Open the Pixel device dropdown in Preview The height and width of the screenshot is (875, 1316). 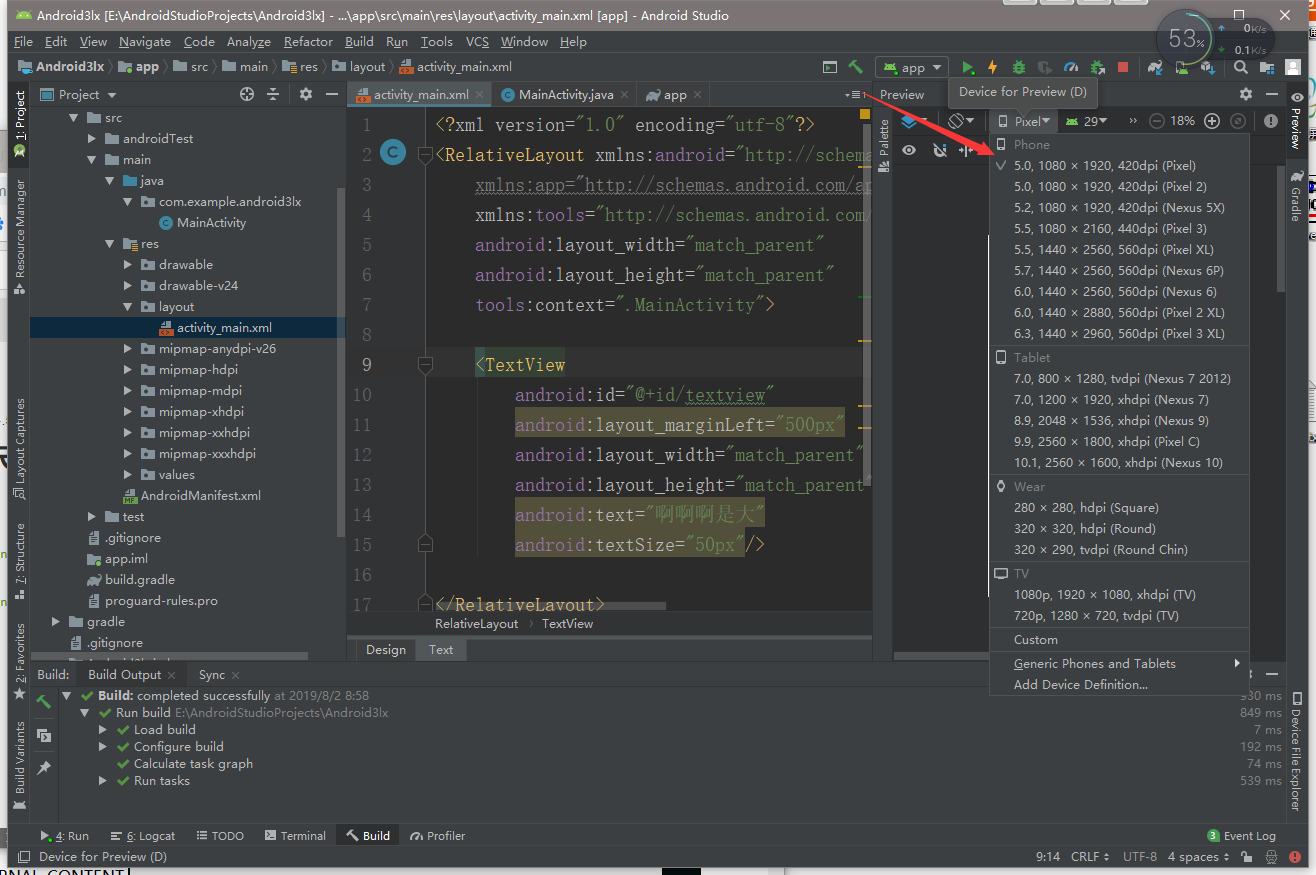tap(1025, 121)
